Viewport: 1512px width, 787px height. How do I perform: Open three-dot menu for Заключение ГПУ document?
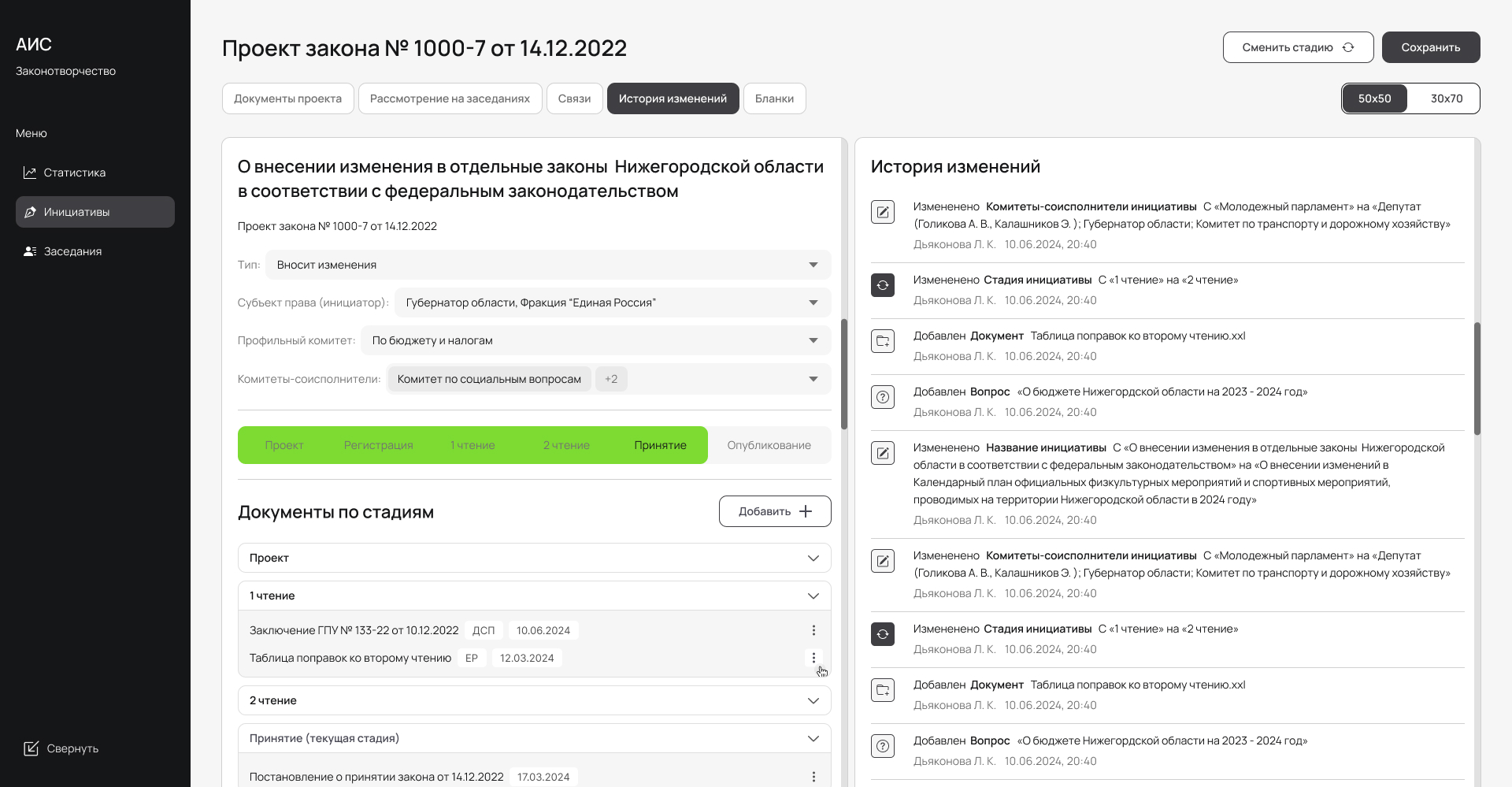coord(813,630)
